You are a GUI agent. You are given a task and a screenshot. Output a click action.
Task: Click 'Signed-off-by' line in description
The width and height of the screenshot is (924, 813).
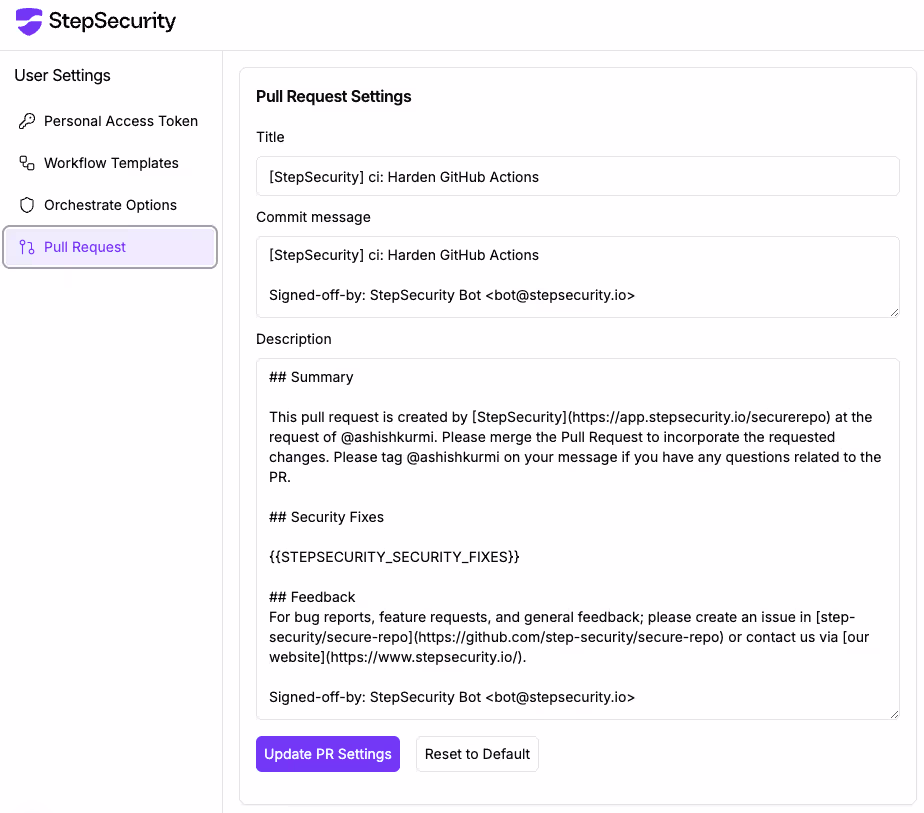[452, 698]
